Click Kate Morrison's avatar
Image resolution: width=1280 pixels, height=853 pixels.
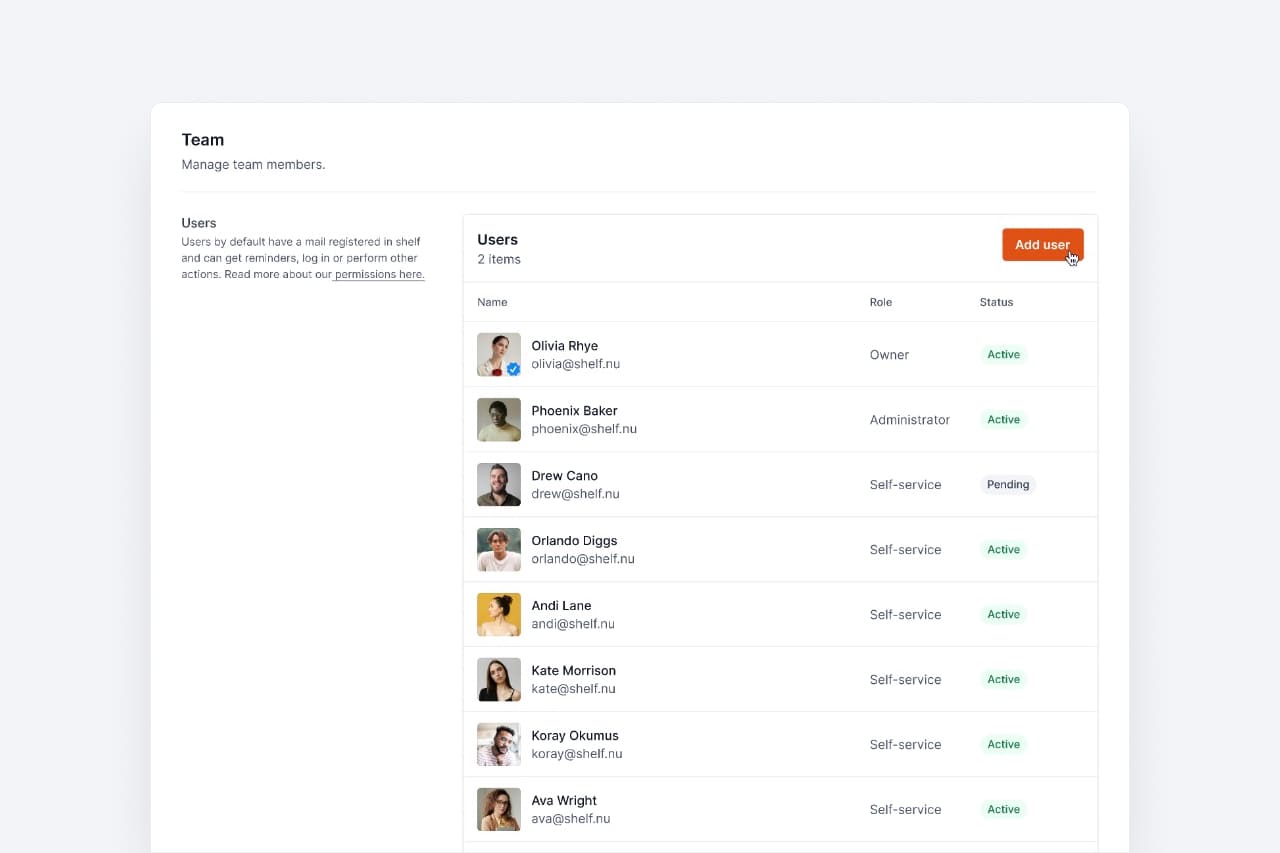(x=498, y=679)
